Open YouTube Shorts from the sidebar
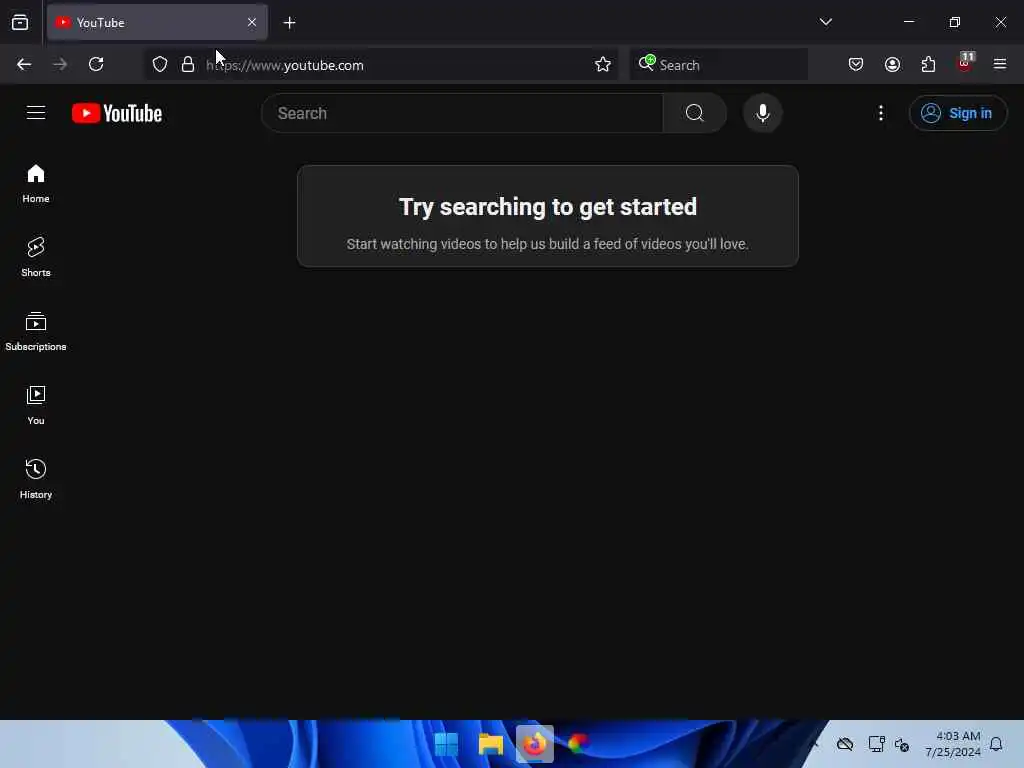 point(35,257)
